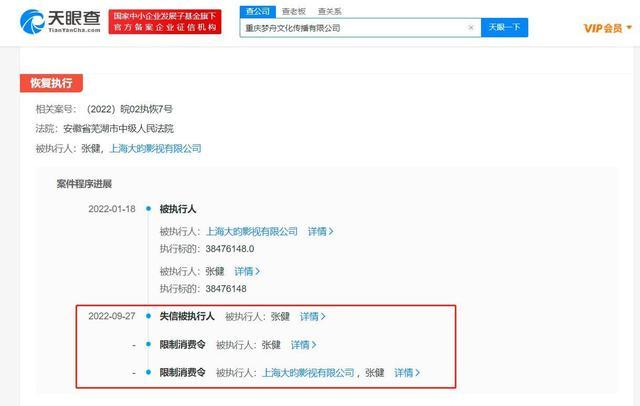Click the date 2022-09-27
The height and width of the screenshot is (406, 640).
(x=112, y=316)
